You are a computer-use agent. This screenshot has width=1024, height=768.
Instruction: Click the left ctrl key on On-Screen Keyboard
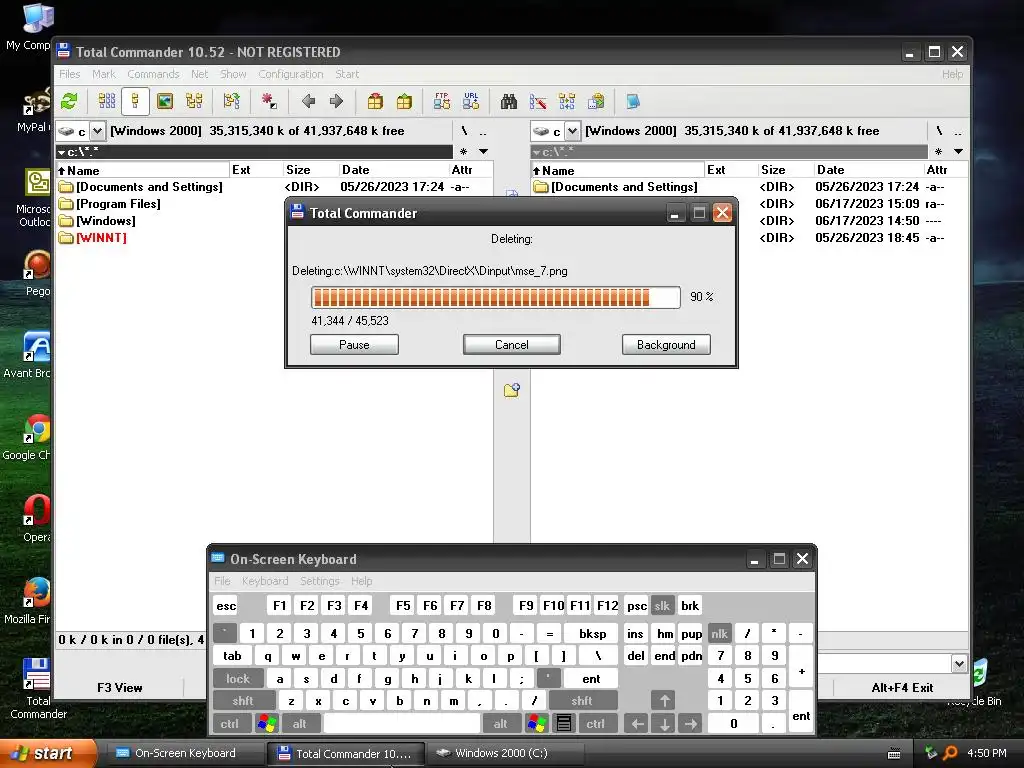229,724
